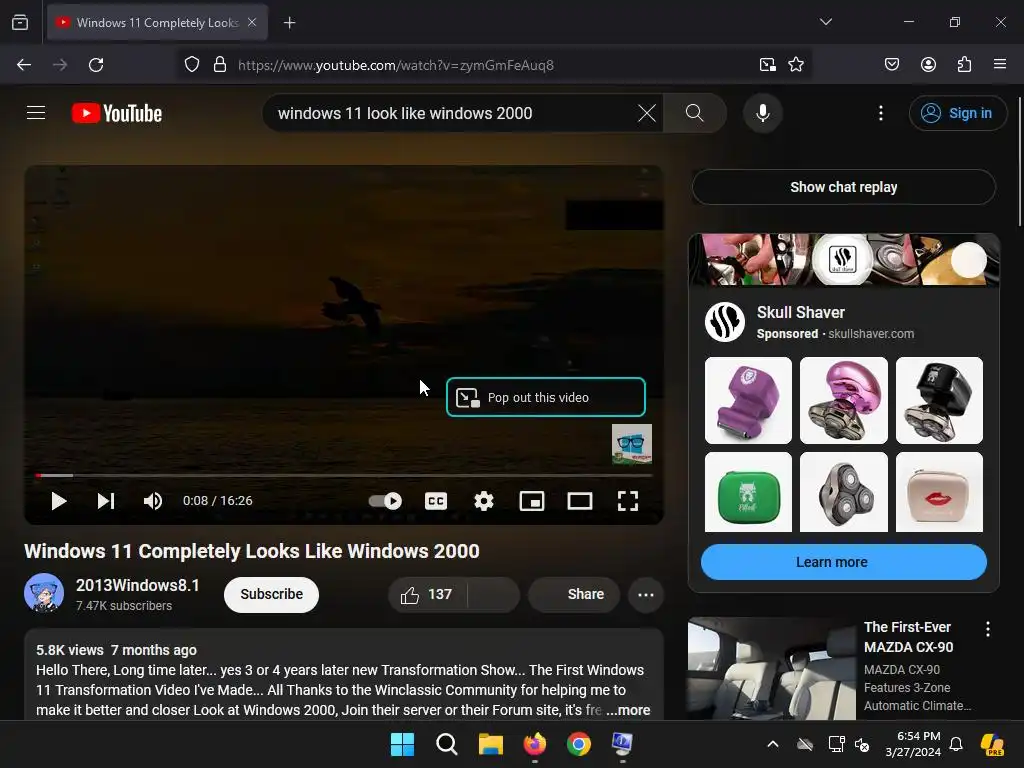Open Firefox application menu
Viewport: 1024px width, 768px height.
[x=1000, y=65]
